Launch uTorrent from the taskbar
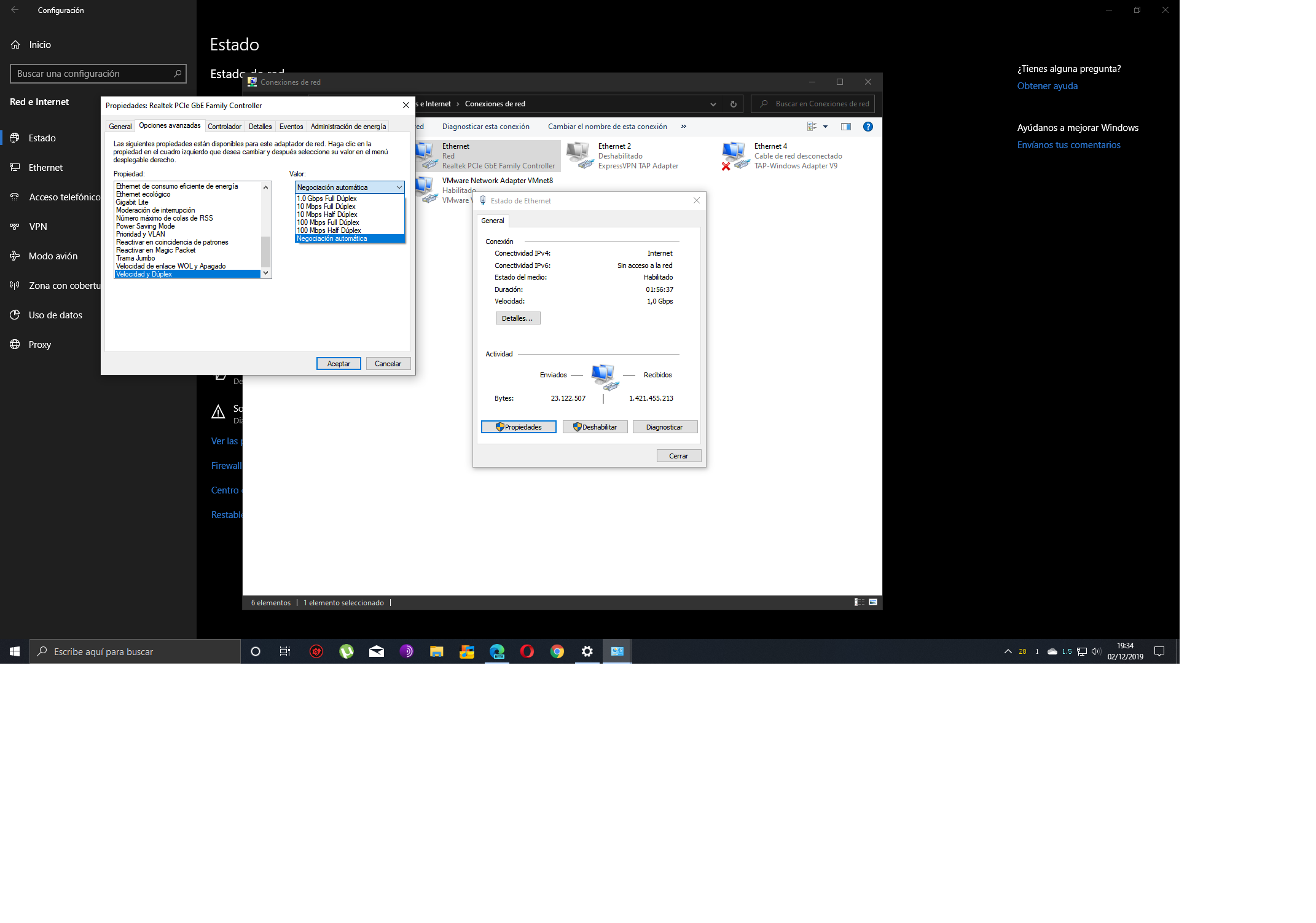The height and width of the screenshot is (923, 1316). tap(347, 651)
